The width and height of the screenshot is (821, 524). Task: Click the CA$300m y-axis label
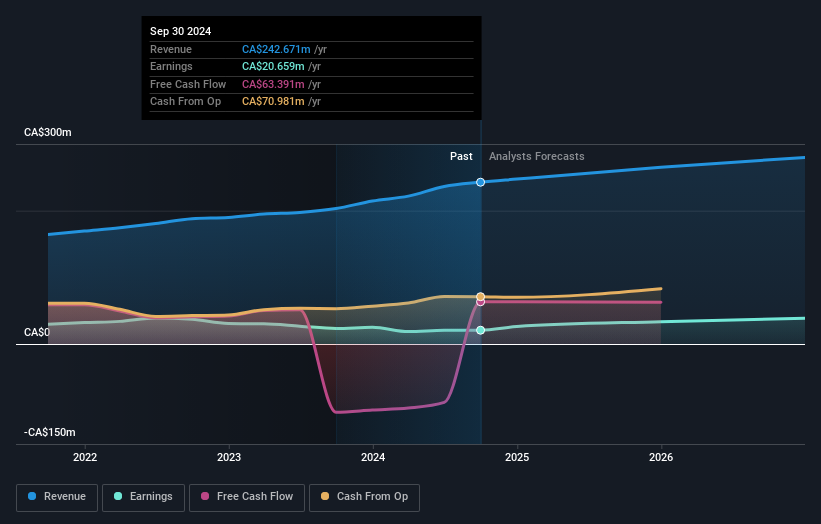pos(48,132)
